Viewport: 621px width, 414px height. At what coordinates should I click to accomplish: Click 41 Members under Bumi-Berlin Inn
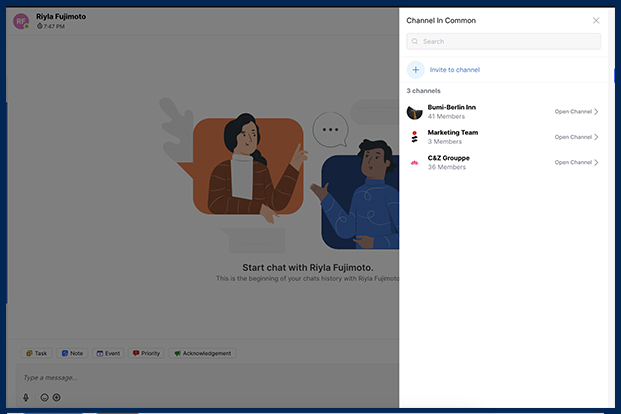[446, 116]
